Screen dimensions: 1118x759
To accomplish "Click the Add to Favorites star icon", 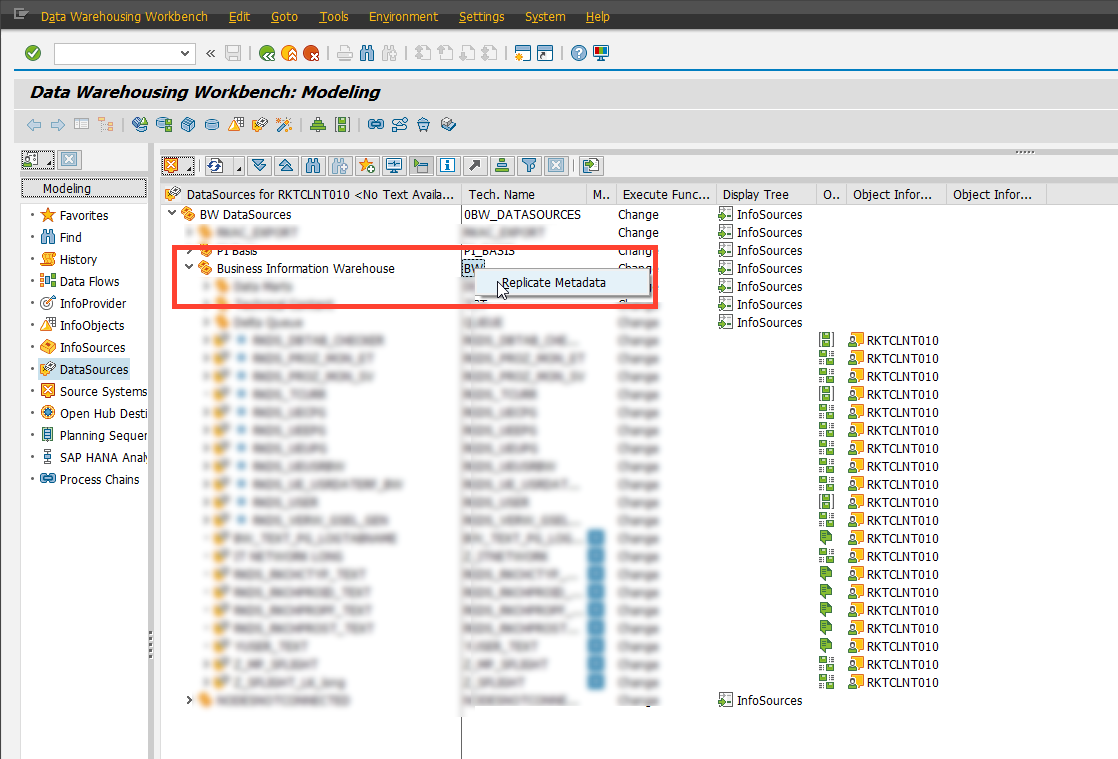I will click(367, 165).
